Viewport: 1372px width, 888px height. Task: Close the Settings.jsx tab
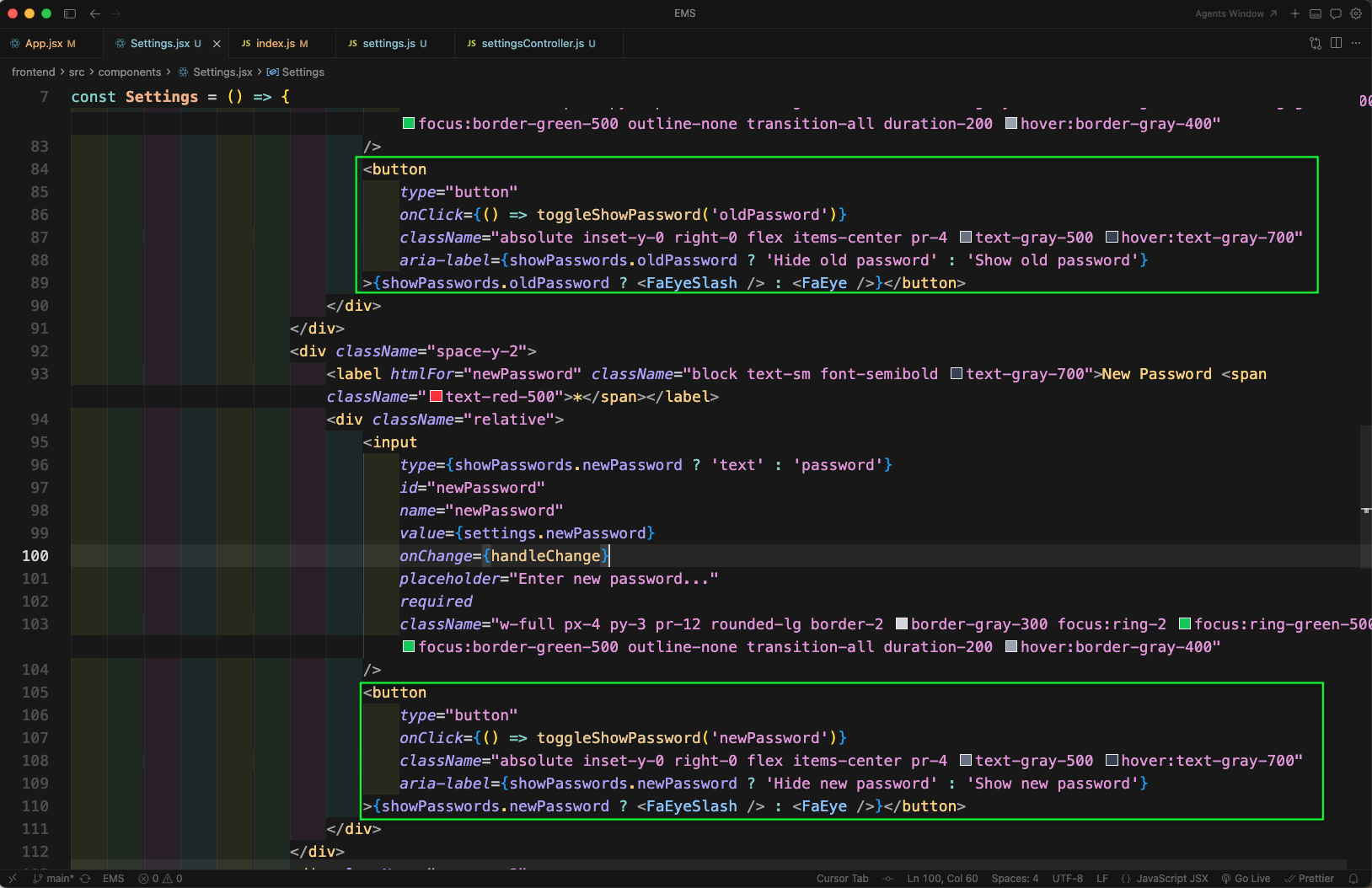pos(217,44)
